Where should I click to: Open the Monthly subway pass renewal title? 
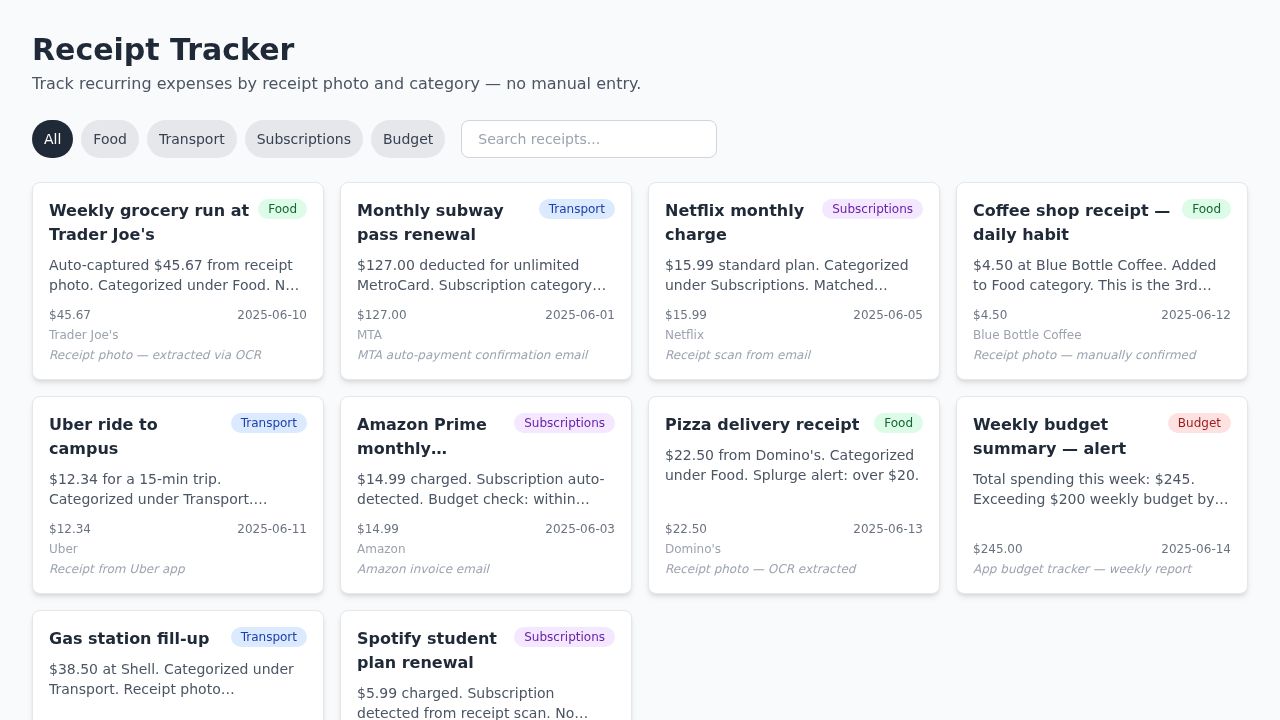(x=430, y=222)
